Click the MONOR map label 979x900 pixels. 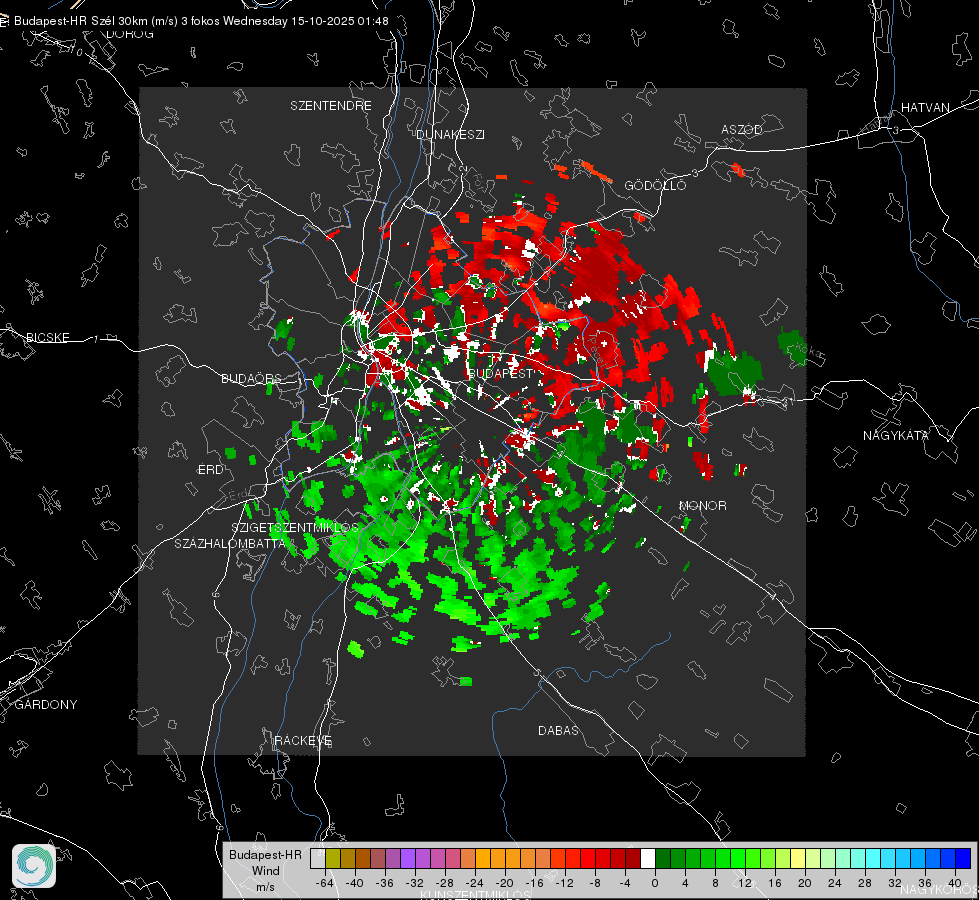point(702,505)
